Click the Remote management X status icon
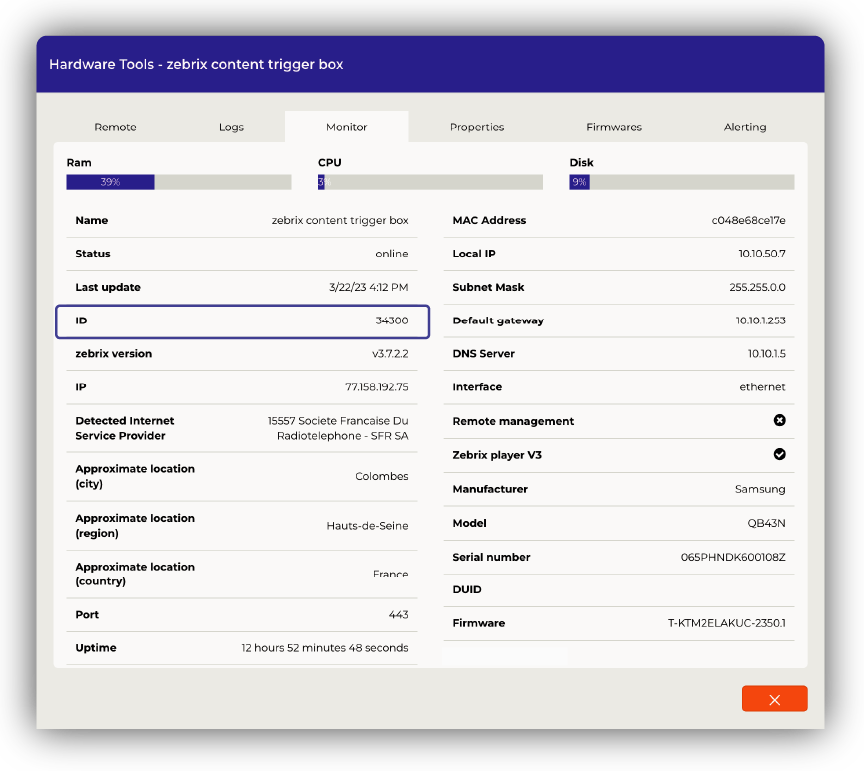 click(x=779, y=421)
